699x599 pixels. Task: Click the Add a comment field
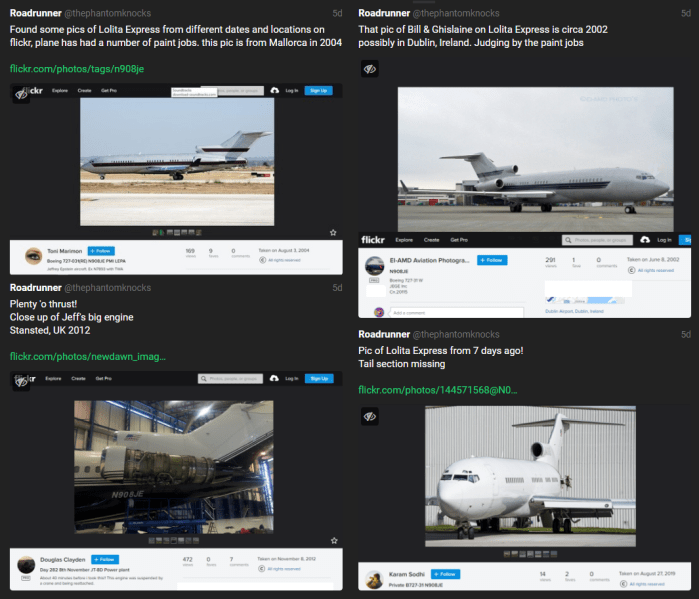coord(456,313)
